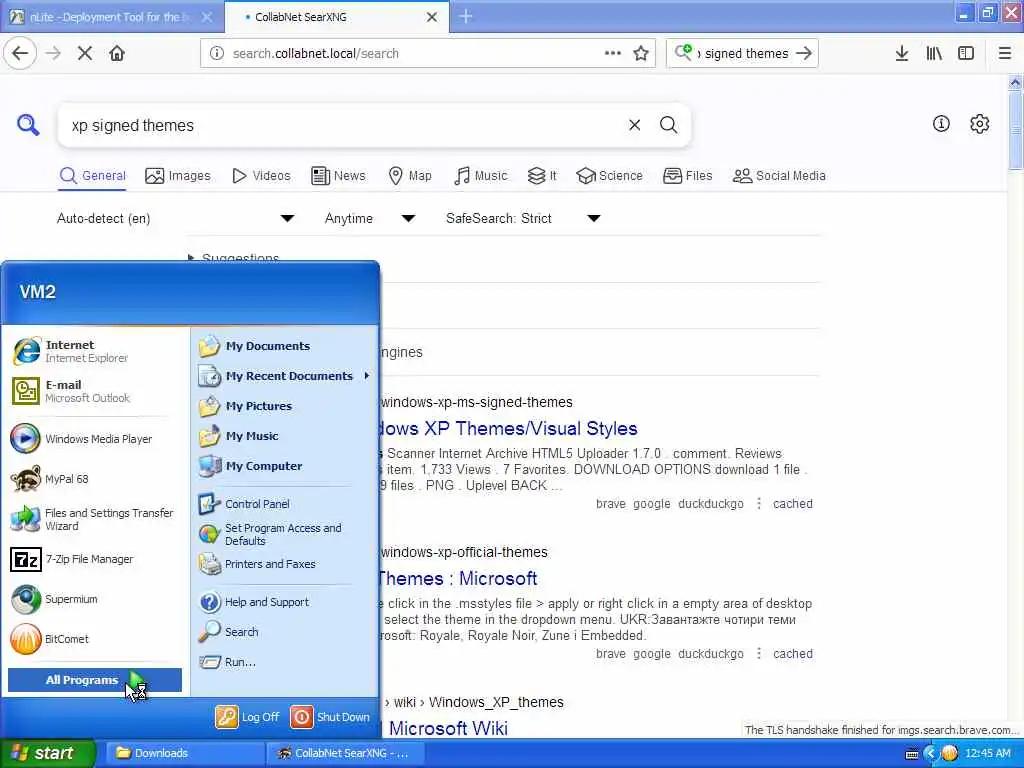Screen dimensions: 1024x768
Task: Select the General search category tab
Action: tap(92, 176)
